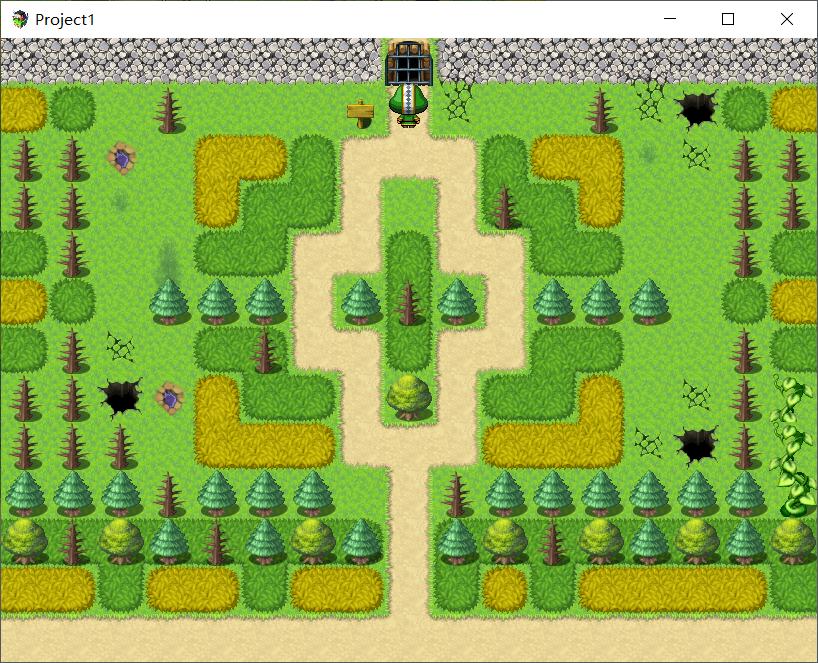Click the black hole near the top-right wall
The height and width of the screenshot is (663, 818).
696,110
